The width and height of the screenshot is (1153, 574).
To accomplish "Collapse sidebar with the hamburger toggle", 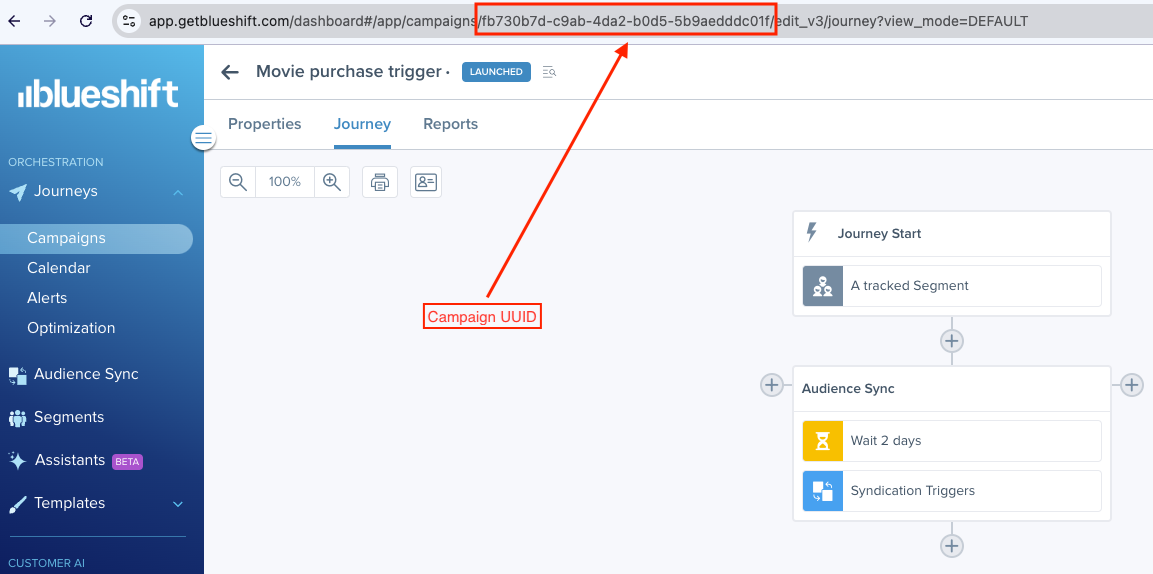I will pos(204,137).
